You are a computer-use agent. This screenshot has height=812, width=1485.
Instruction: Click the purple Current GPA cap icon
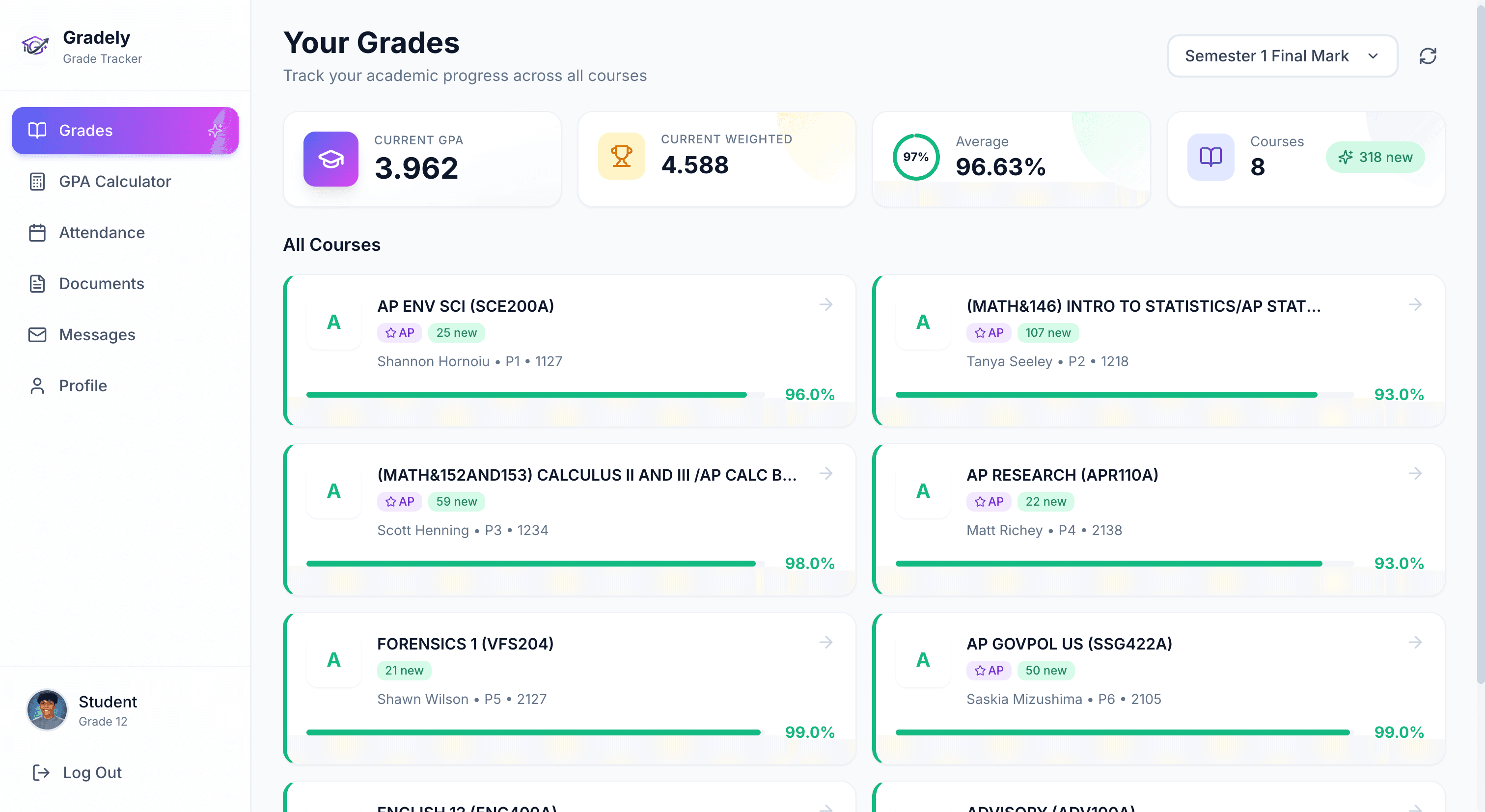tap(331, 159)
